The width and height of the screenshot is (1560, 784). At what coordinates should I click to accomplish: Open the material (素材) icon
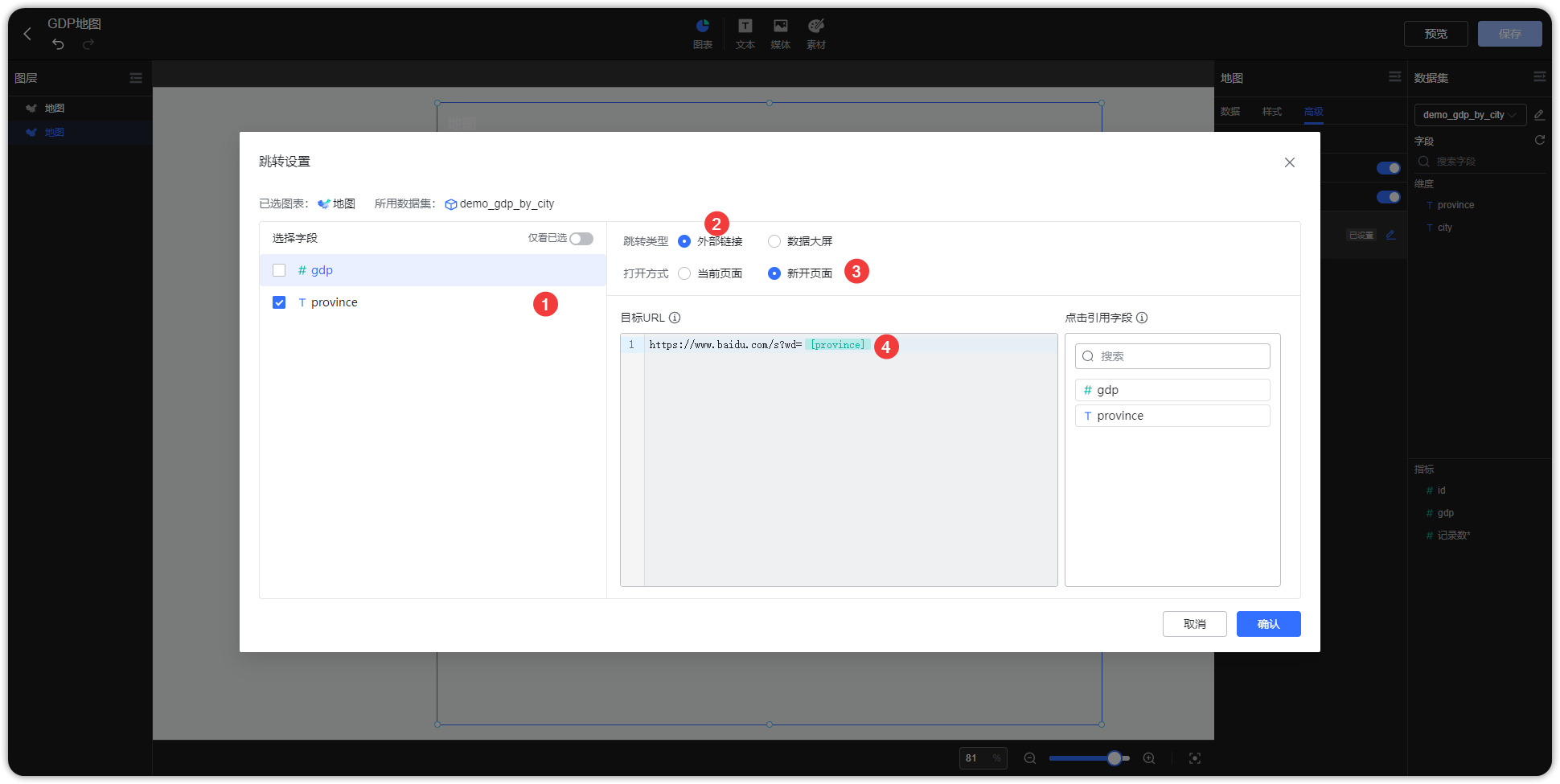coord(816,27)
